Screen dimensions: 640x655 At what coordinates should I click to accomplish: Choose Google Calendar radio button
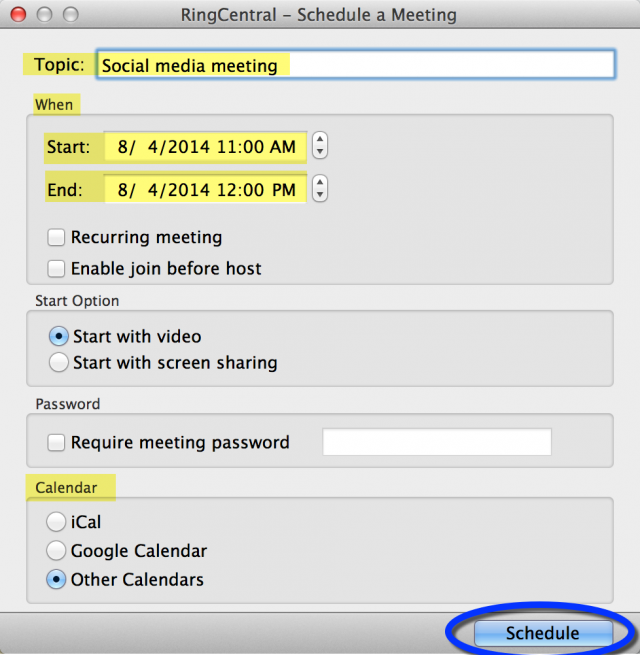click(x=59, y=551)
